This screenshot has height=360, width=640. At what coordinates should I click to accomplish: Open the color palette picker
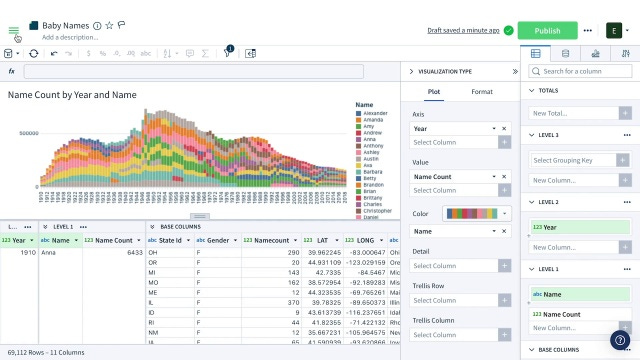click(476, 213)
